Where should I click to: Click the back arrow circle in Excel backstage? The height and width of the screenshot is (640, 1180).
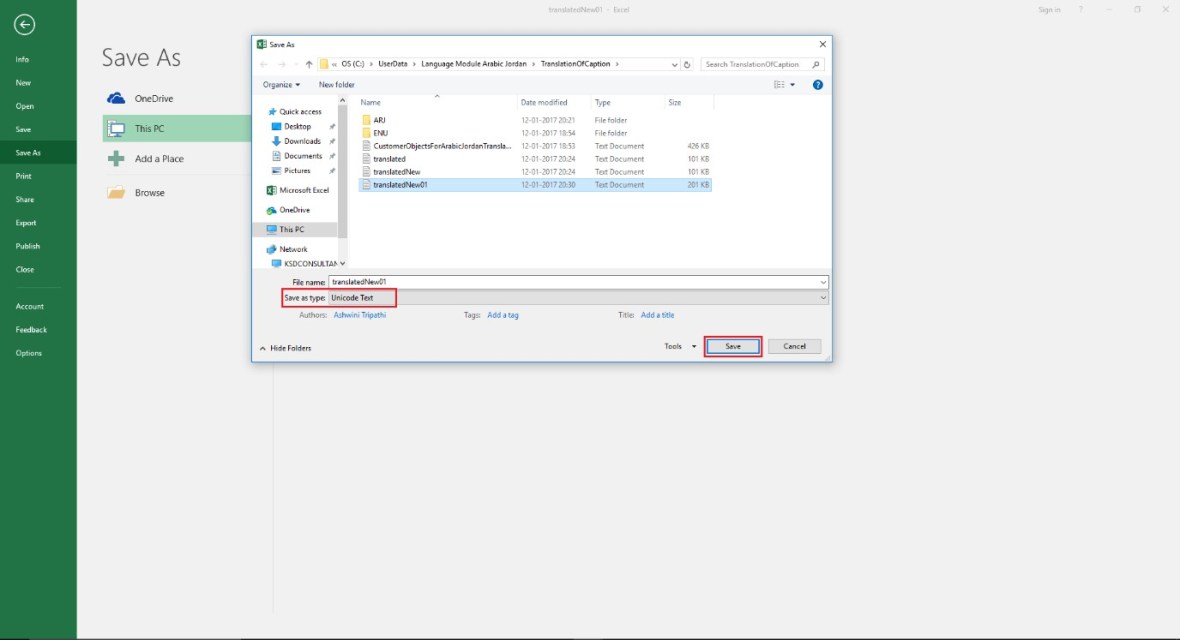click(x=25, y=25)
